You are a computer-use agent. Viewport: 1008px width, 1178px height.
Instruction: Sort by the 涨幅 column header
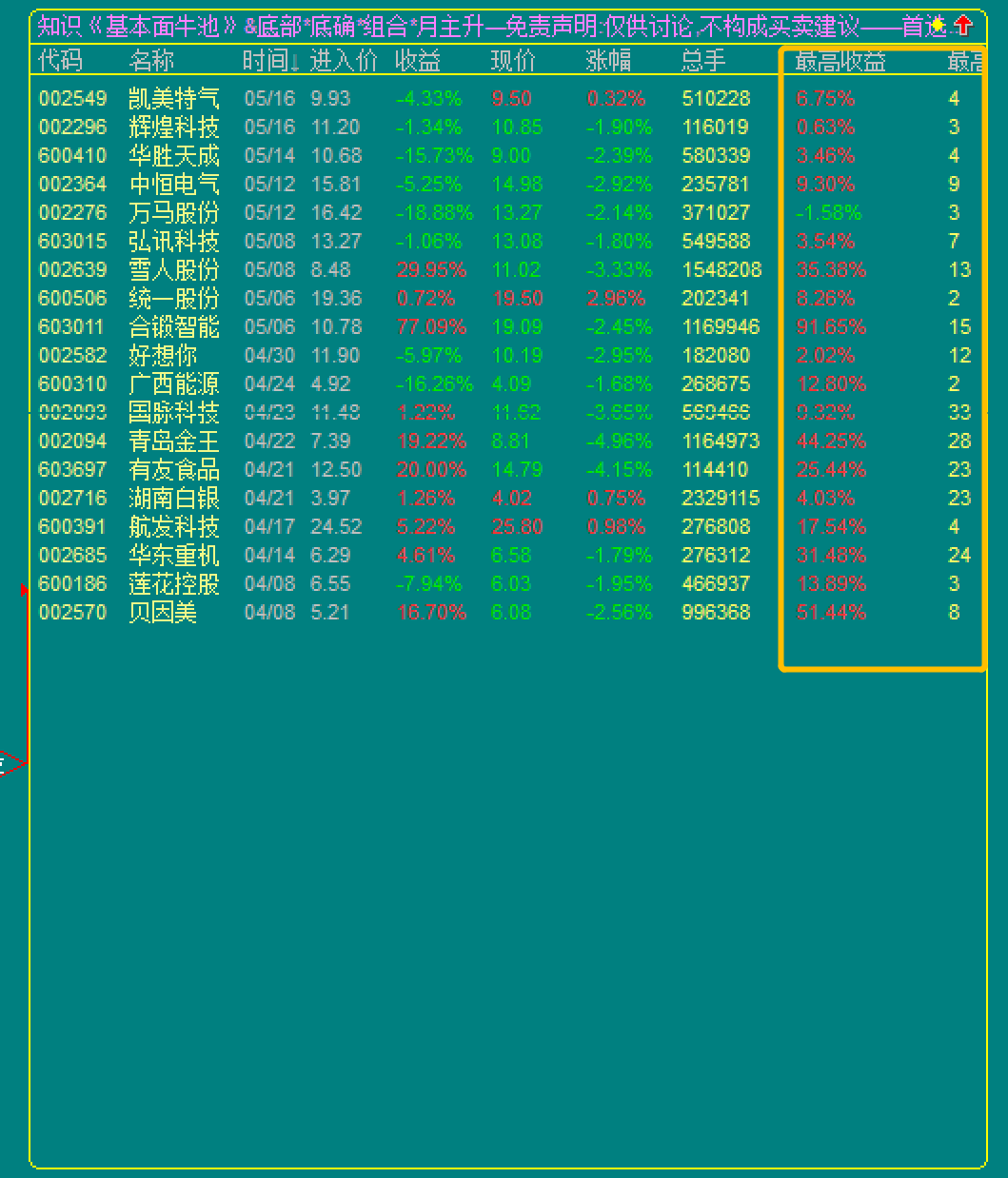pyautogui.click(x=608, y=61)
